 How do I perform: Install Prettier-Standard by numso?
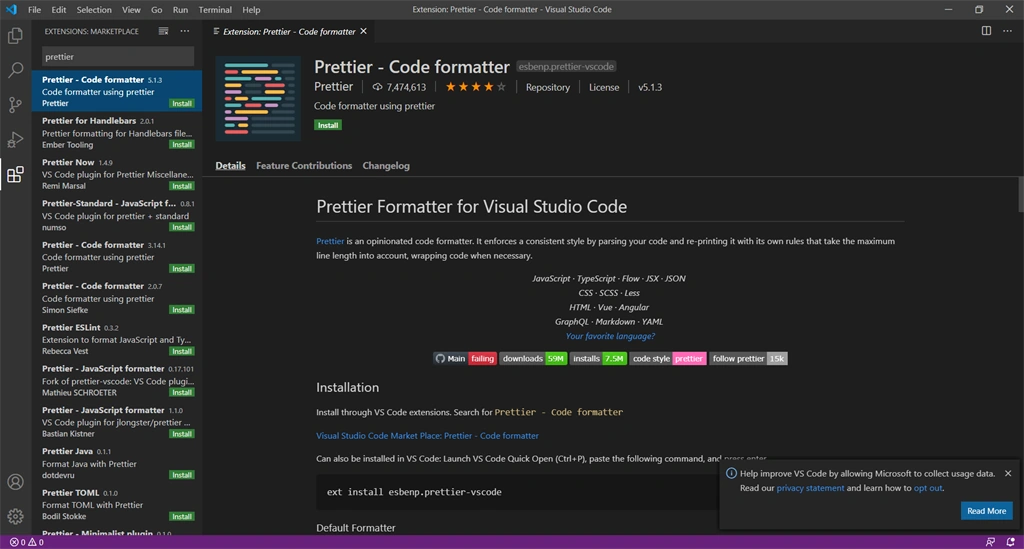[182, 227]
